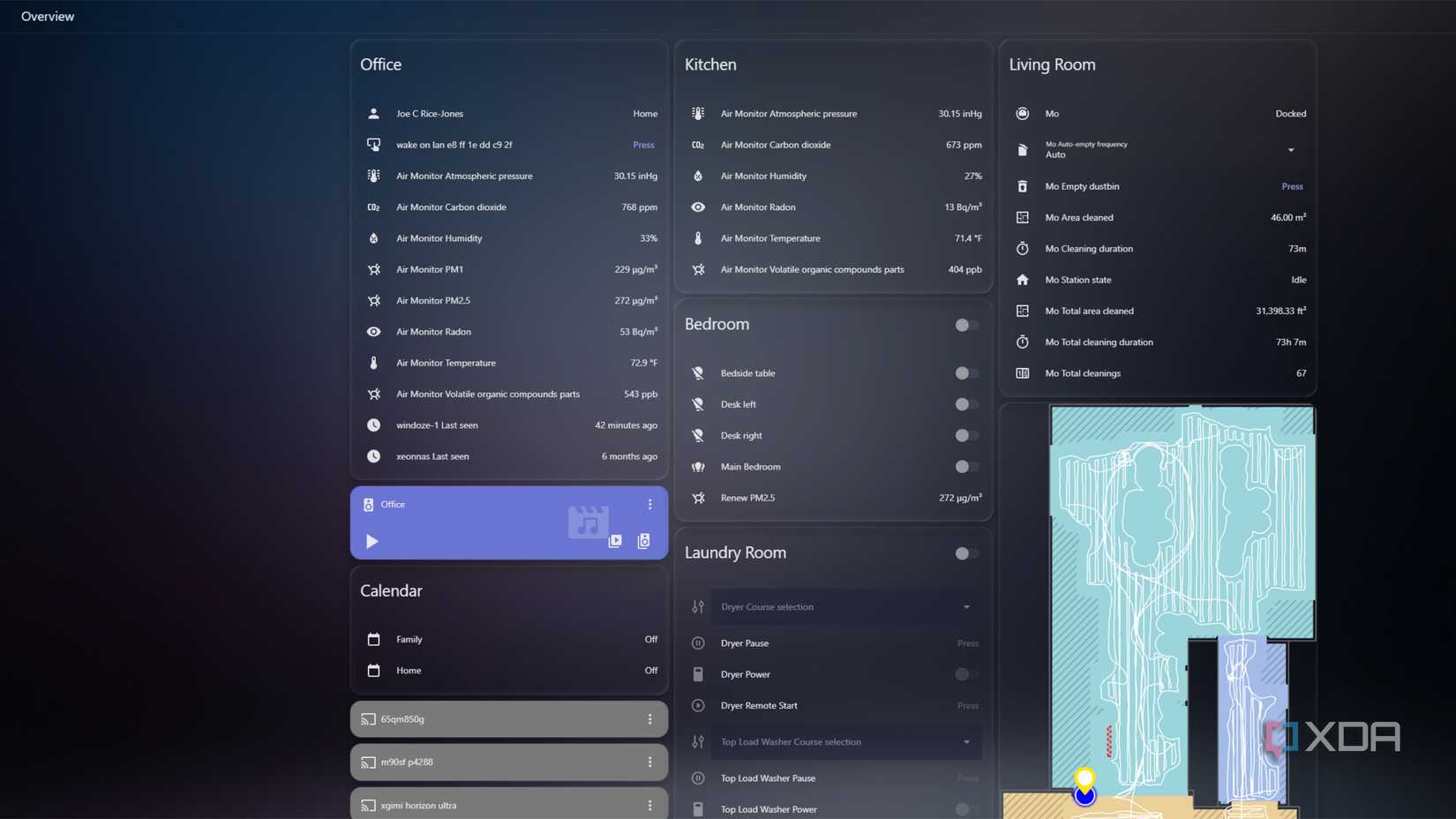Viewport: 1456px width, 819px height.
Task: Click the media group icon on Office player
Action: coord(643,541)
